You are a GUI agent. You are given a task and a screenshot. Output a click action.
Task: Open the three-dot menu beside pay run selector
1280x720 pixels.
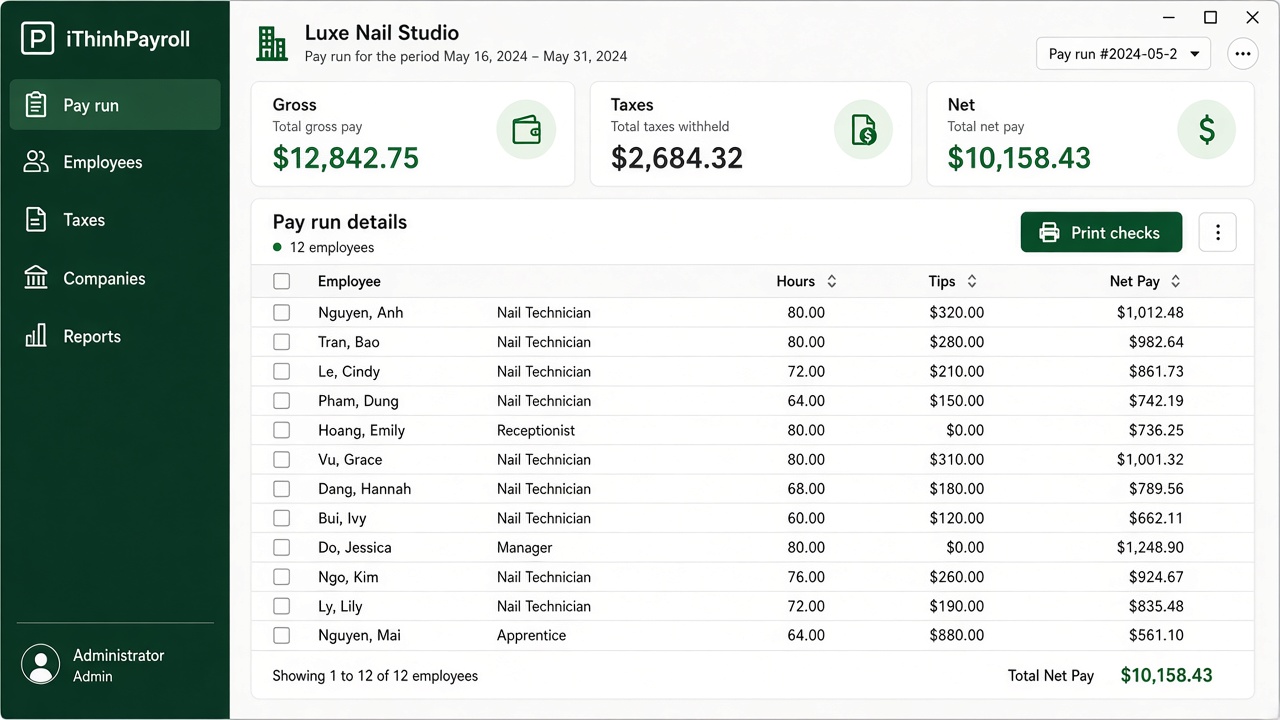click(x=1242, y=54)
